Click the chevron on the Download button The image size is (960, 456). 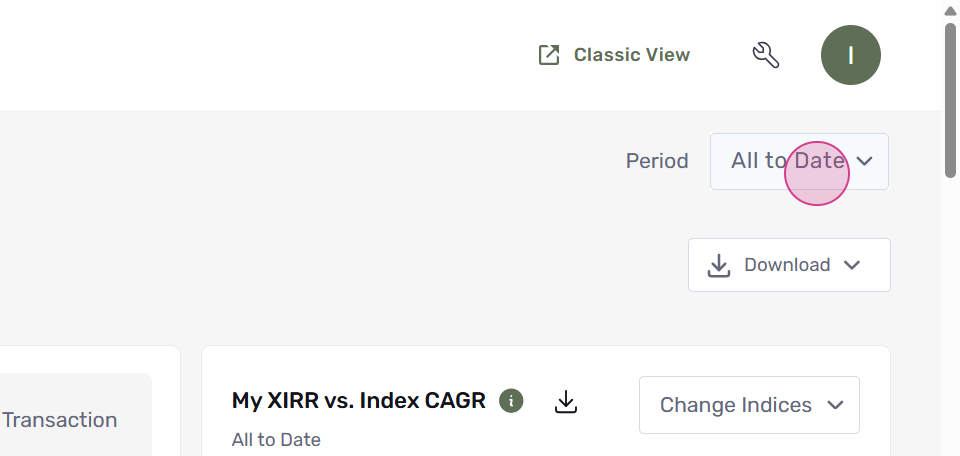click(x=852, y=265)
